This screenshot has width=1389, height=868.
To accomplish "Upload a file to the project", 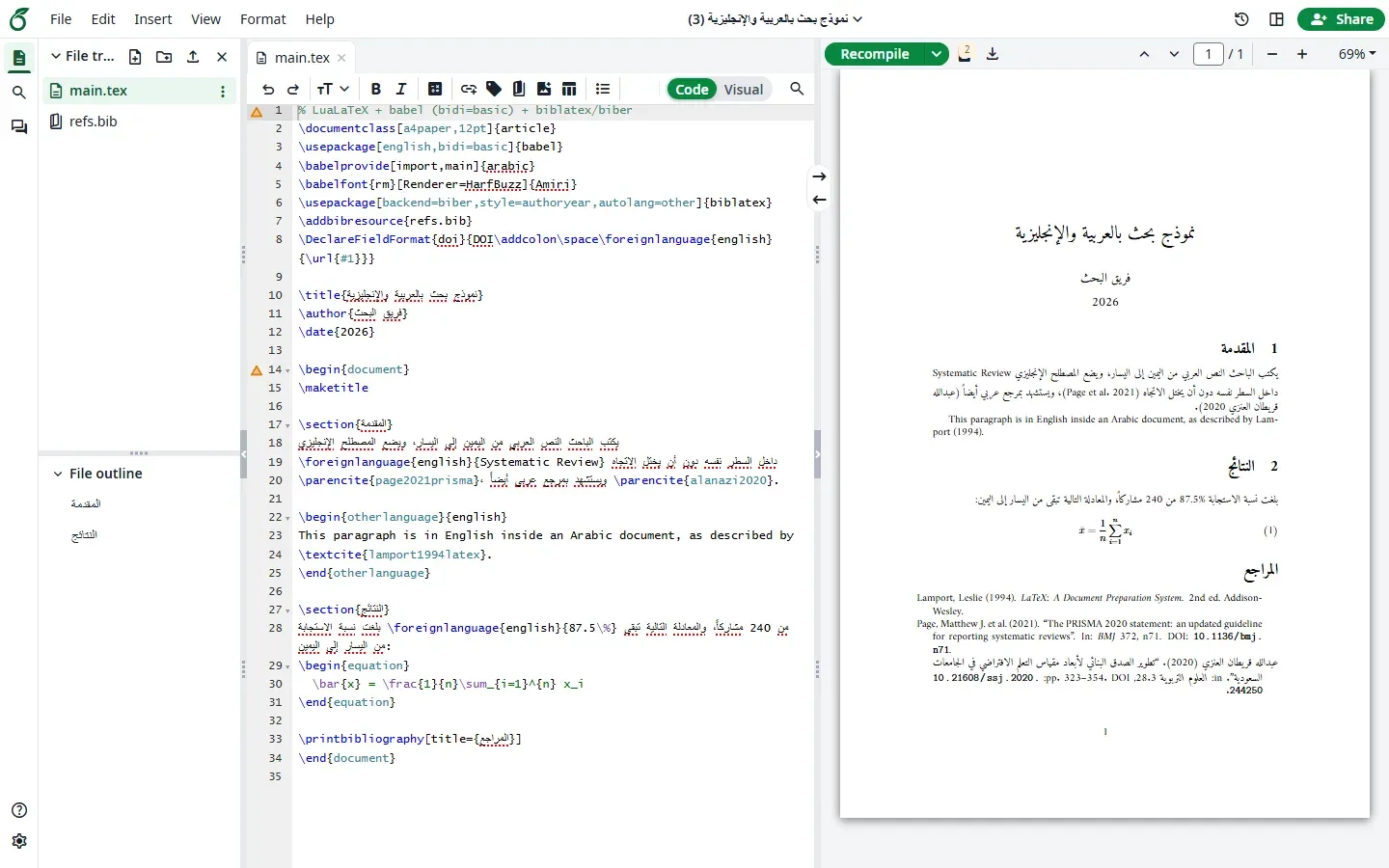I will point(193,57).
